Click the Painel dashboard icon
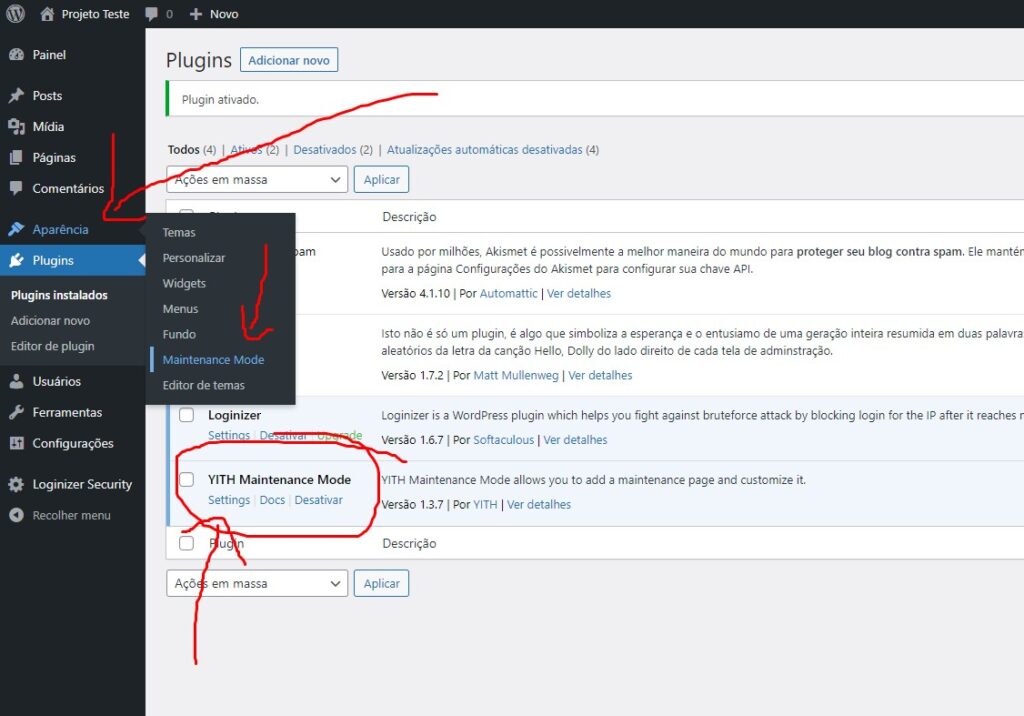The image size is (1024, 716). click(16, 55)
